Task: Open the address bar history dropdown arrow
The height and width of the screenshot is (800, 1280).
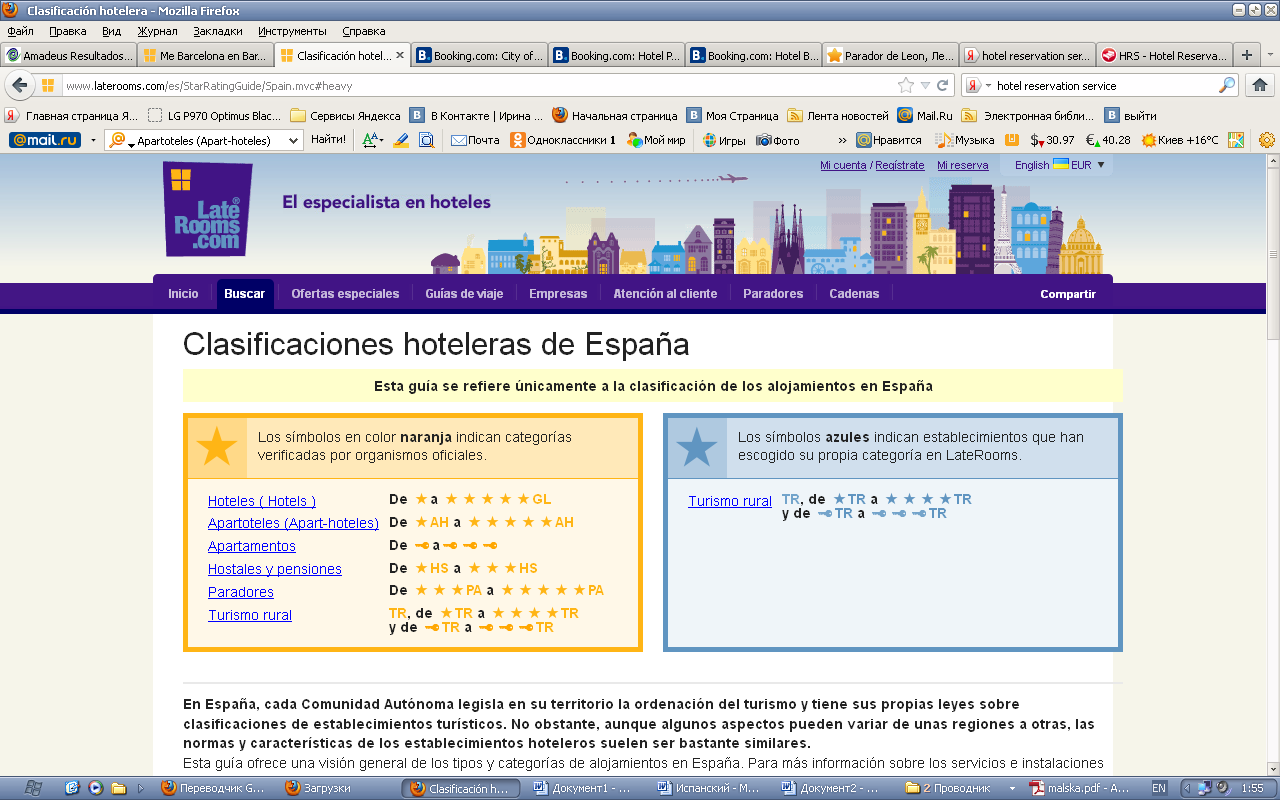Action: point(926,85)
